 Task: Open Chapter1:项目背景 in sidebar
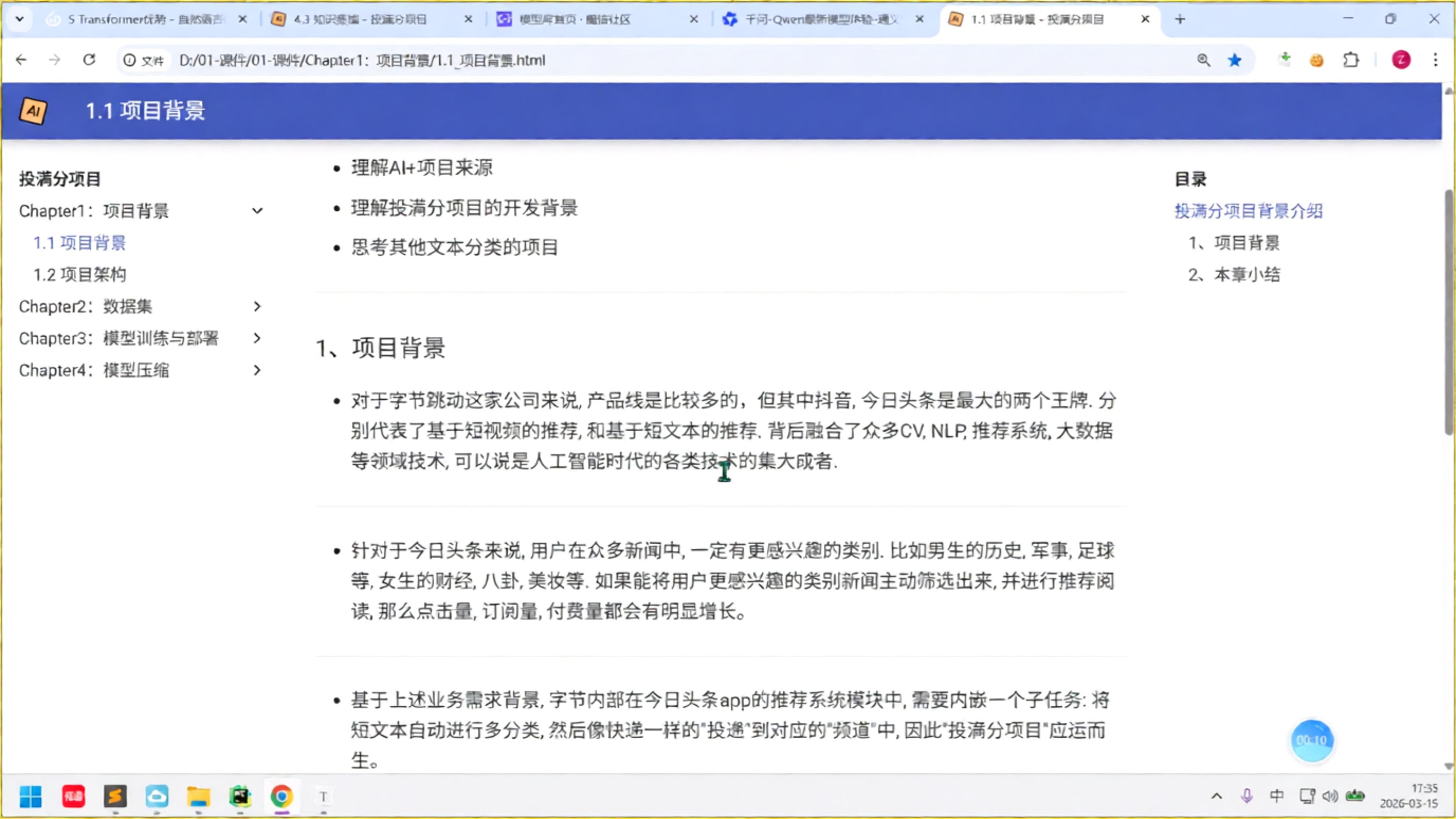click(x=94, y=211)
